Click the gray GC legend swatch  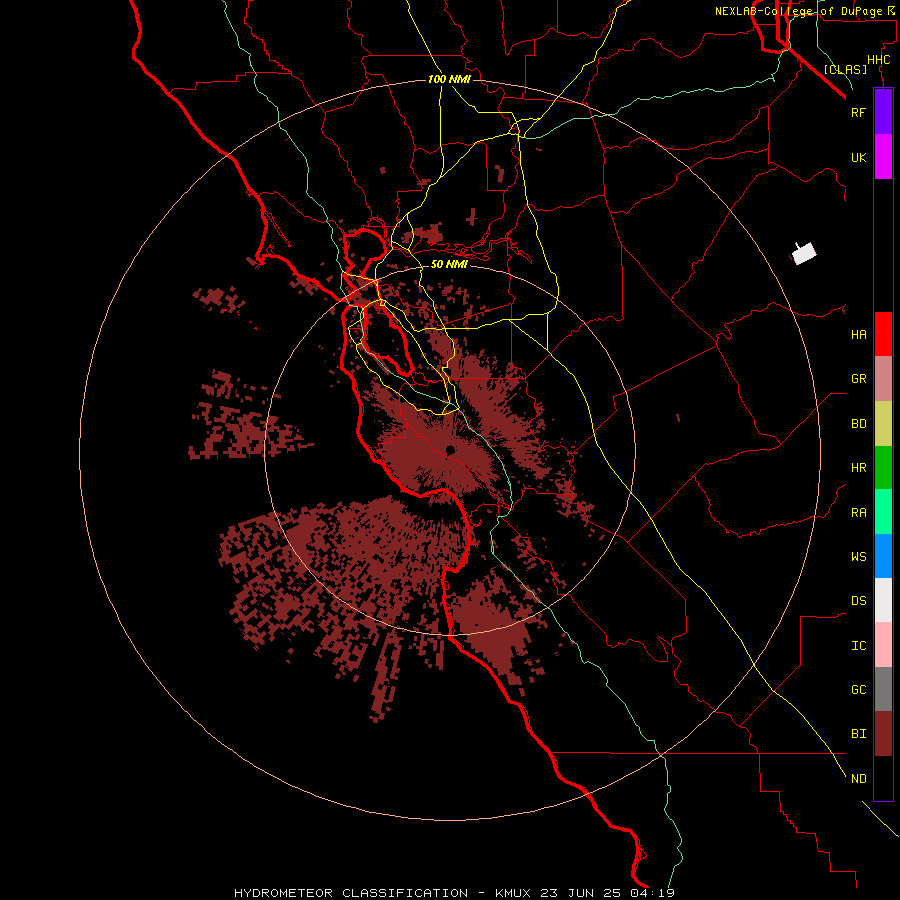click(x=883, y=689)
